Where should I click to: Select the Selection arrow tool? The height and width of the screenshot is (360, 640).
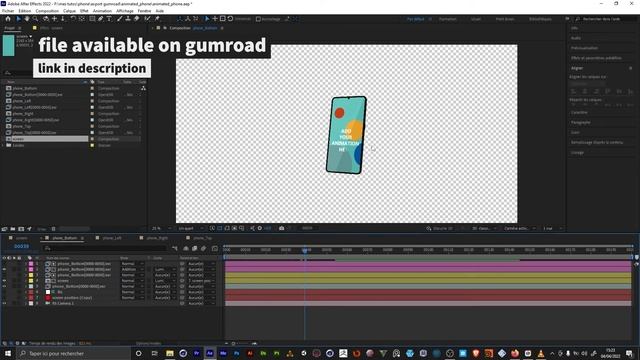click(x=18, y=19)
